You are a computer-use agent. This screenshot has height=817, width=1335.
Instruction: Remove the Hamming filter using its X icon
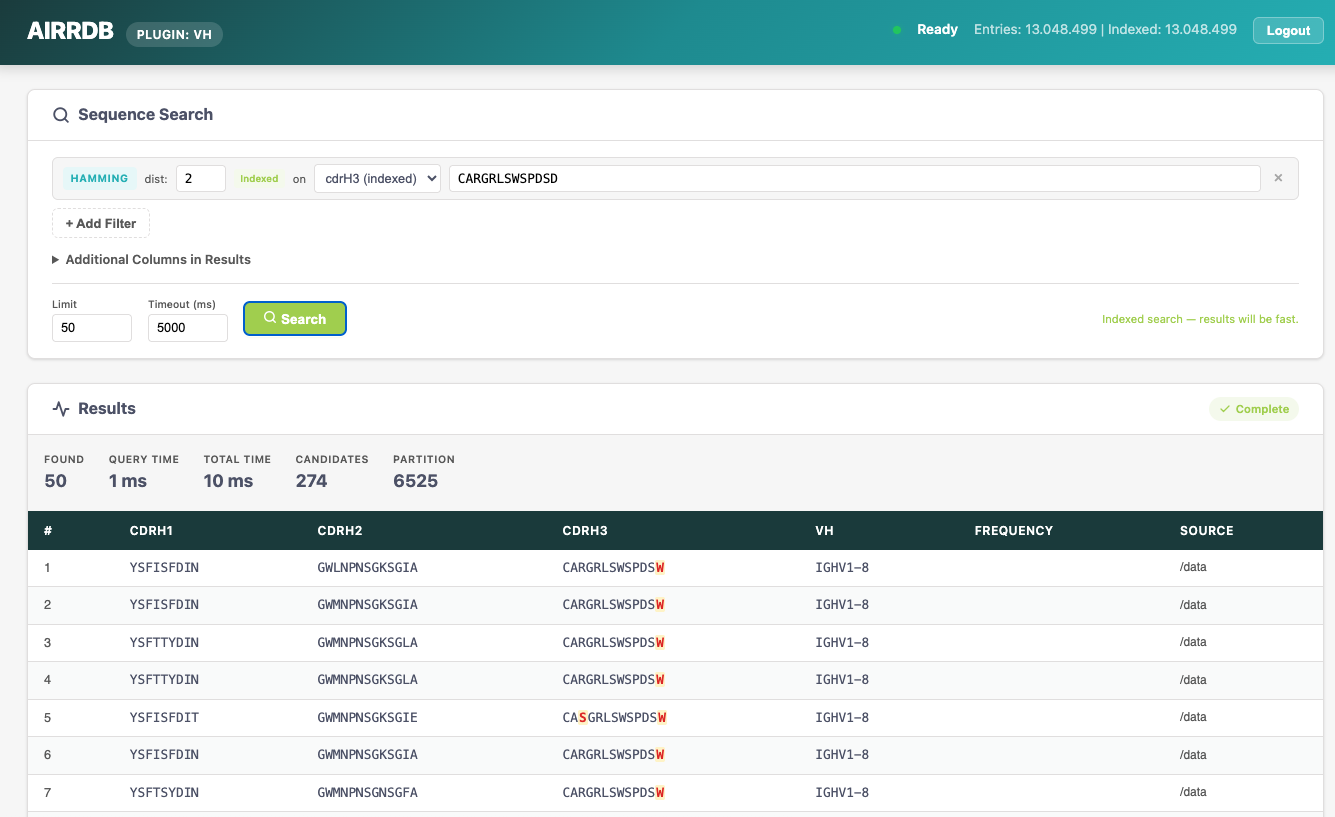coord(1278,177)
